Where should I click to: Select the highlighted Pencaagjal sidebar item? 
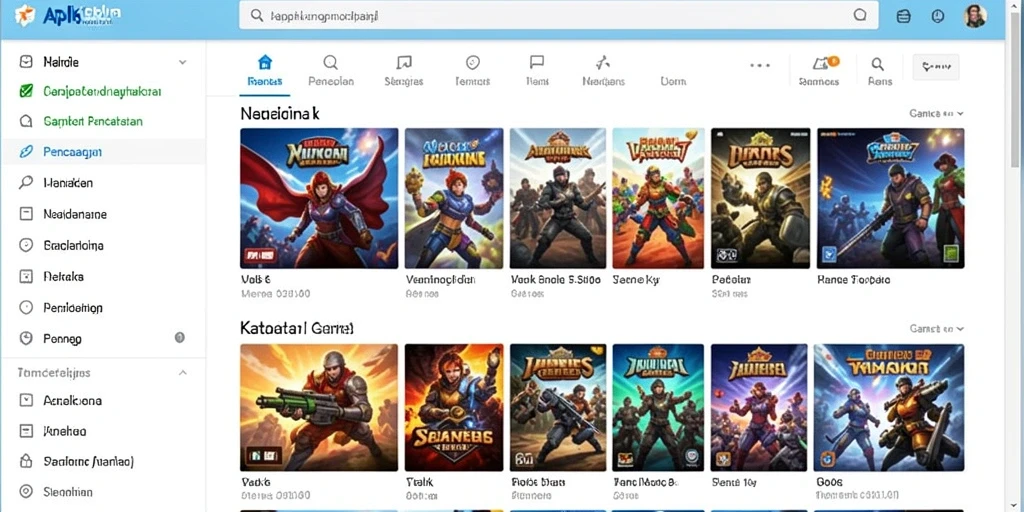click(103, 152)
